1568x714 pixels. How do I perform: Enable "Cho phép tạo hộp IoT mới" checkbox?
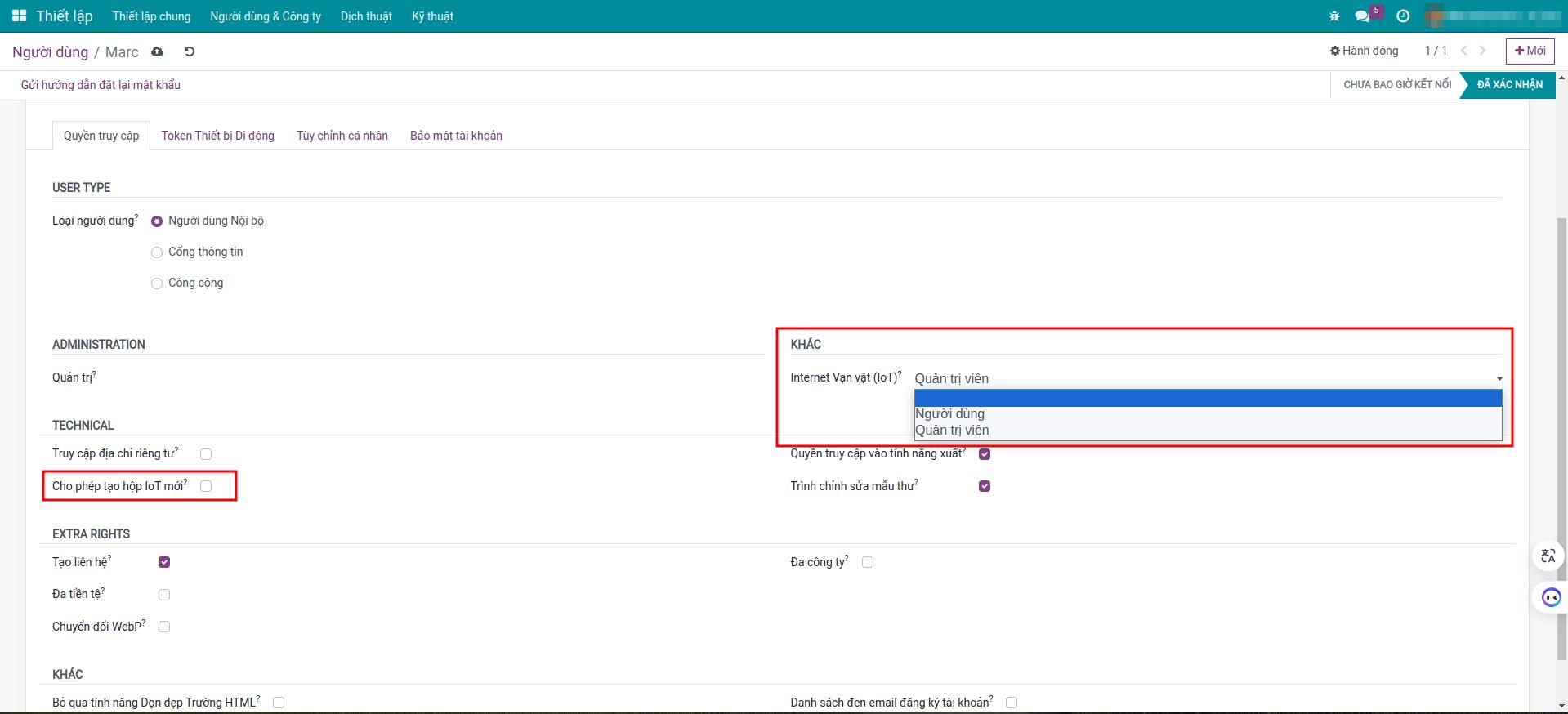206,486
